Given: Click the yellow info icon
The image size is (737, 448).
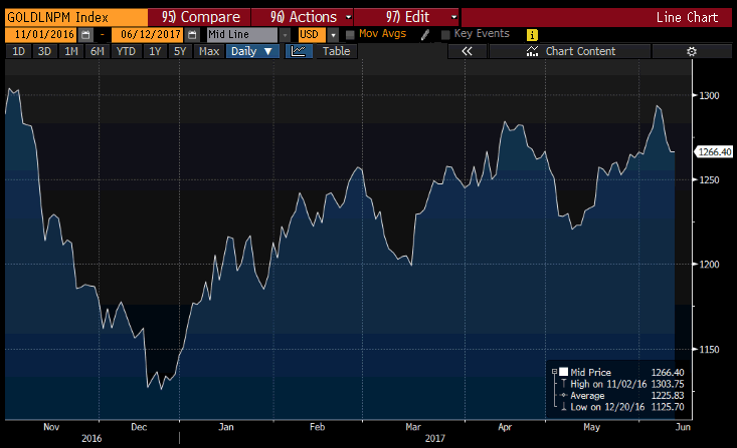Looking at the screenshot, I should tap(532, 35).
